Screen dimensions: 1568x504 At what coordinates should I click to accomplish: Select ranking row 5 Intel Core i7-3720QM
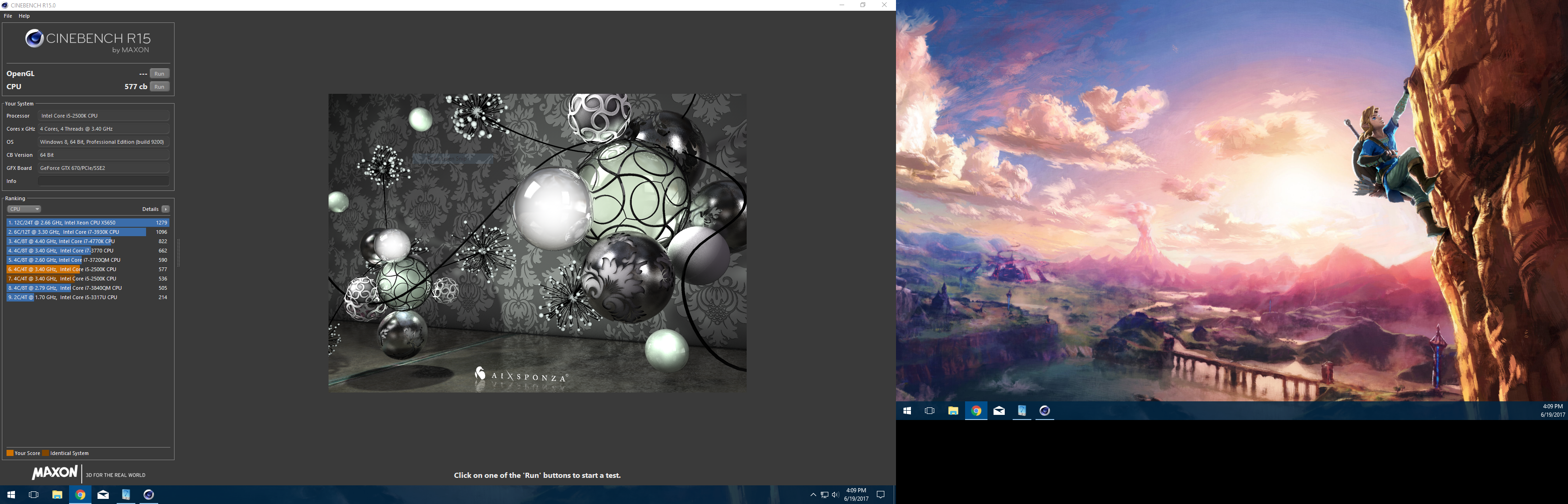coord(88,260)
